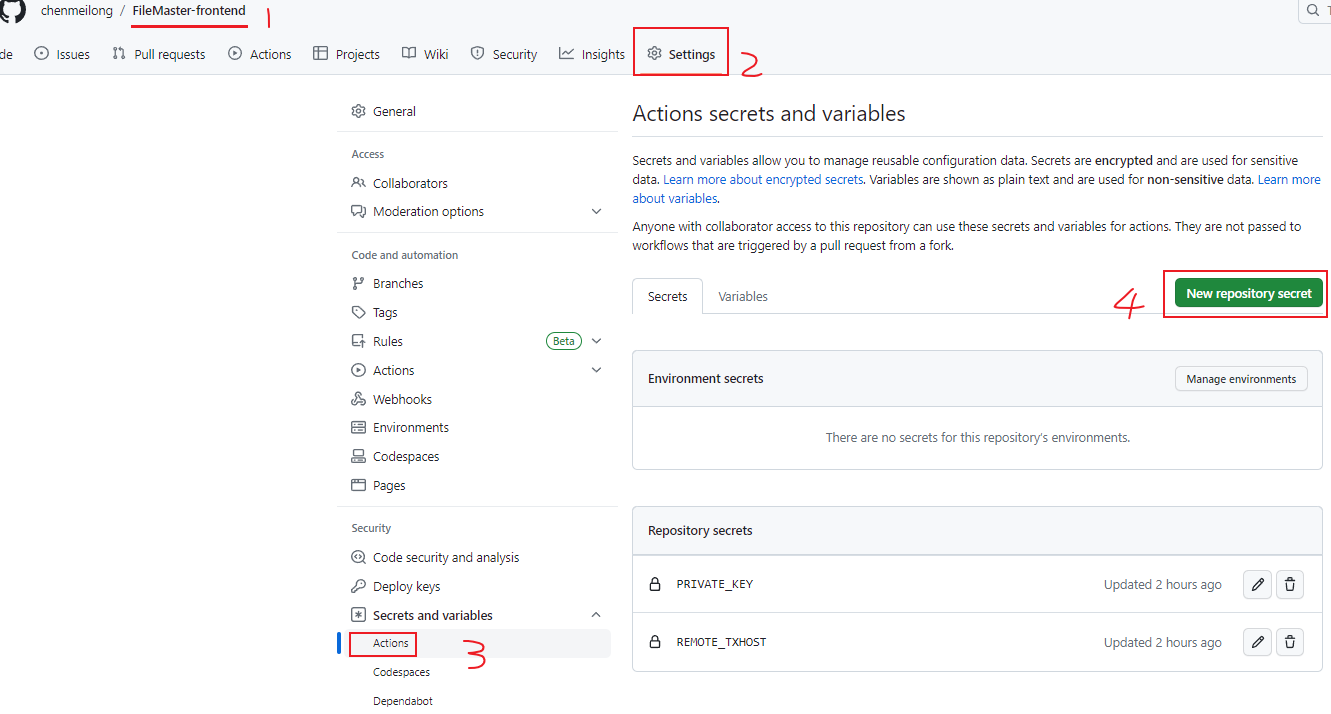
Task: Select Dependabot under Secrets and variables
Action: click(402, 700)
